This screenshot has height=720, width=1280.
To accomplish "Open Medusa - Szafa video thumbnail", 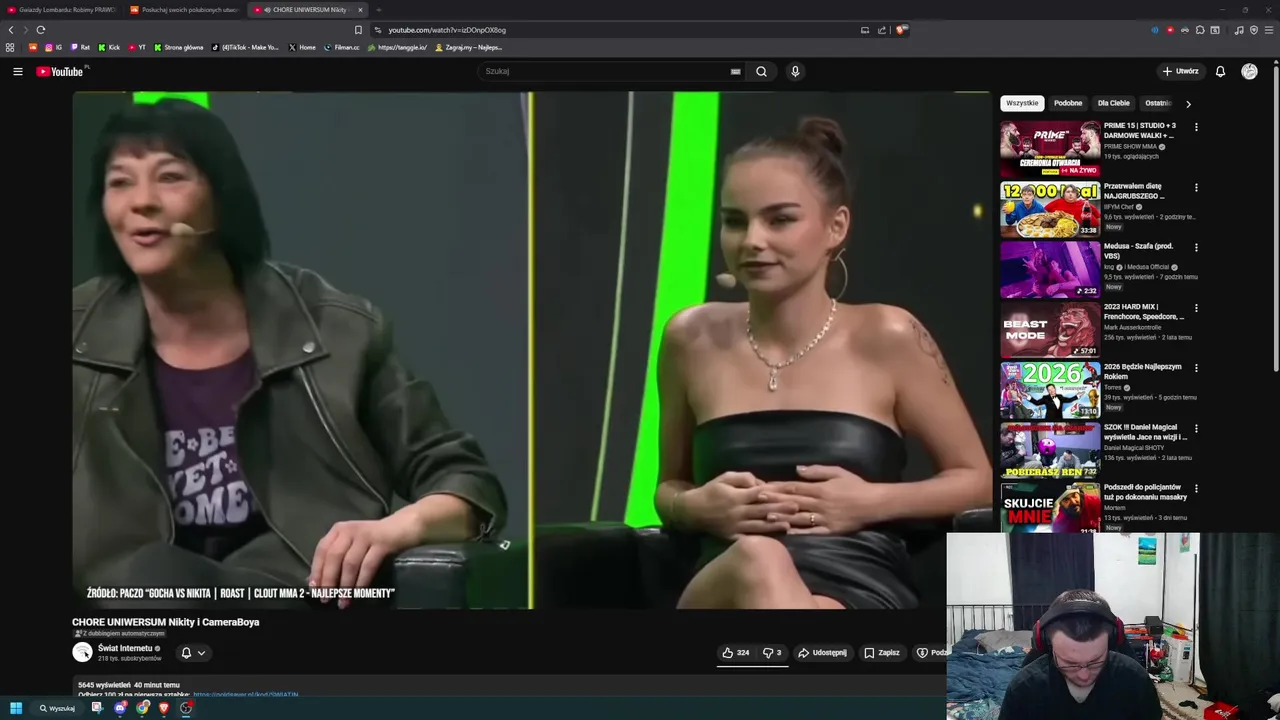I will point(1050,269).
